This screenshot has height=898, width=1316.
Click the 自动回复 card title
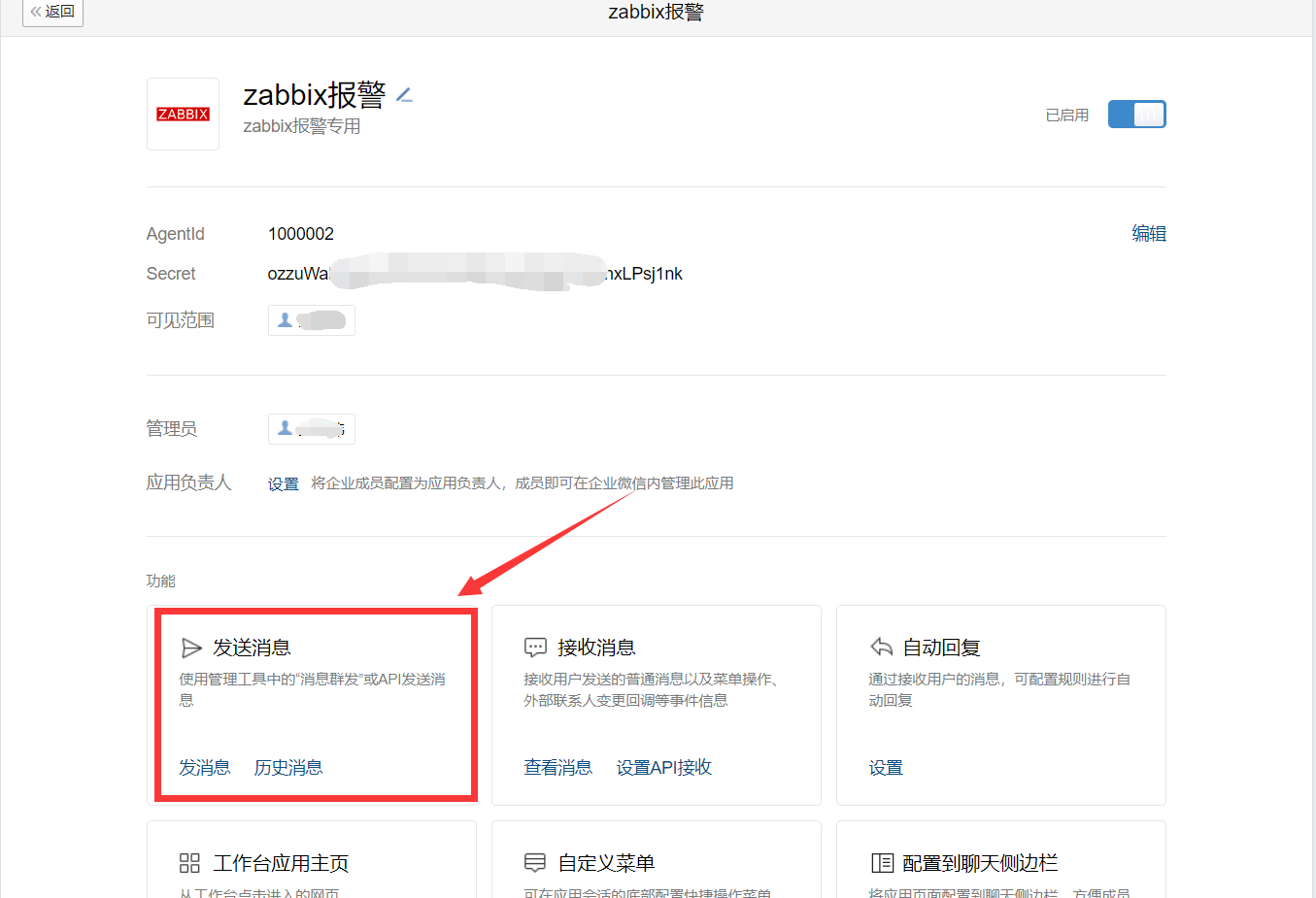pos(941,648)
